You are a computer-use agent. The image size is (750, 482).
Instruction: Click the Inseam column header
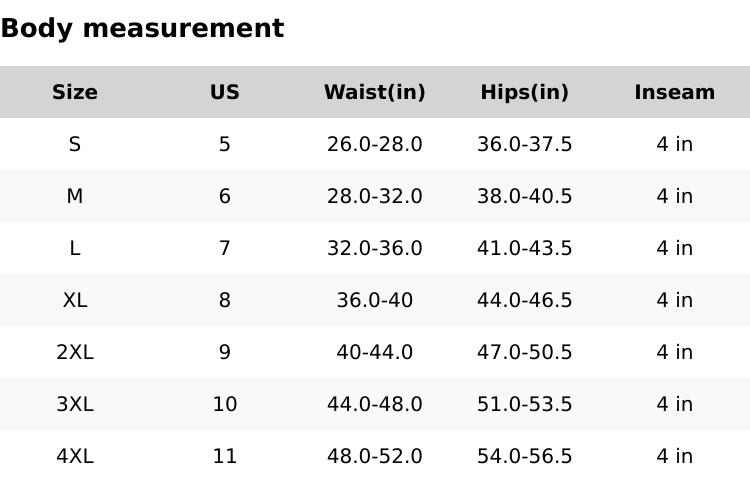tap(675, 93)
